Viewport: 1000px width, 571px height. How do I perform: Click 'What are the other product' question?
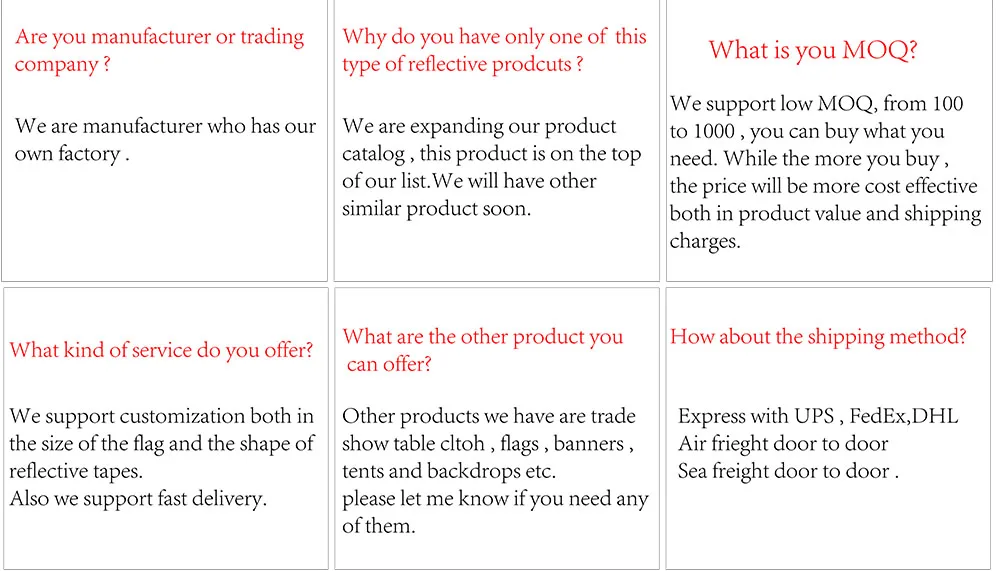[482, 350]
